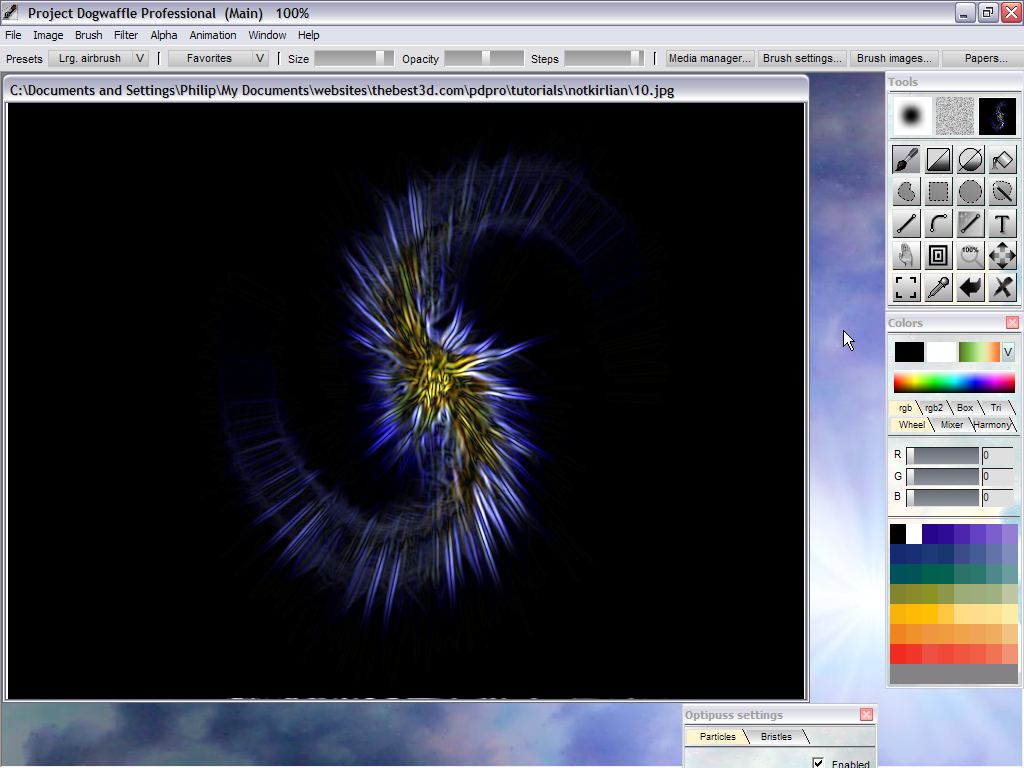The width and height of the screenshot is (1024, 768).
Task: Open the Lrg. airbrush presets dropdown
Action: tap(140, 59)
